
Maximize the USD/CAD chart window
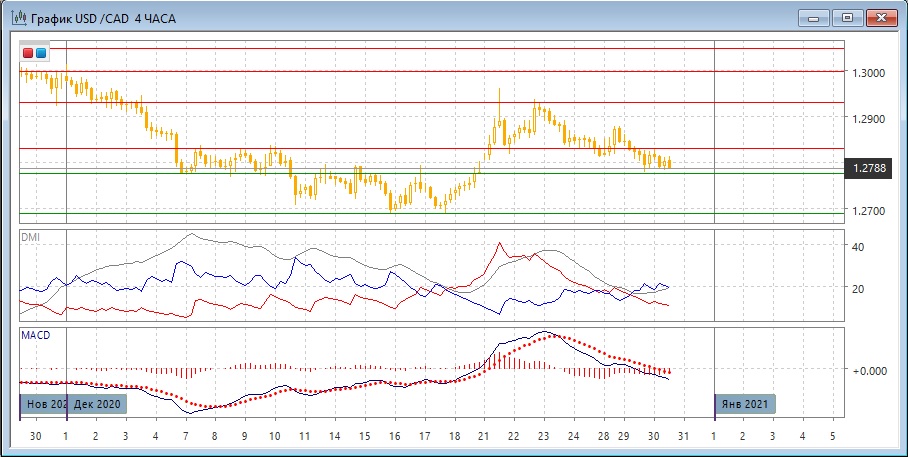(848, 17)
